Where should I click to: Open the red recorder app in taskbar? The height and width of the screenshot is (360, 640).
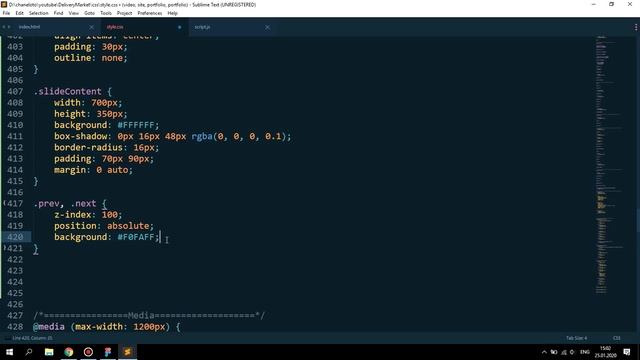tap(88, 352)
